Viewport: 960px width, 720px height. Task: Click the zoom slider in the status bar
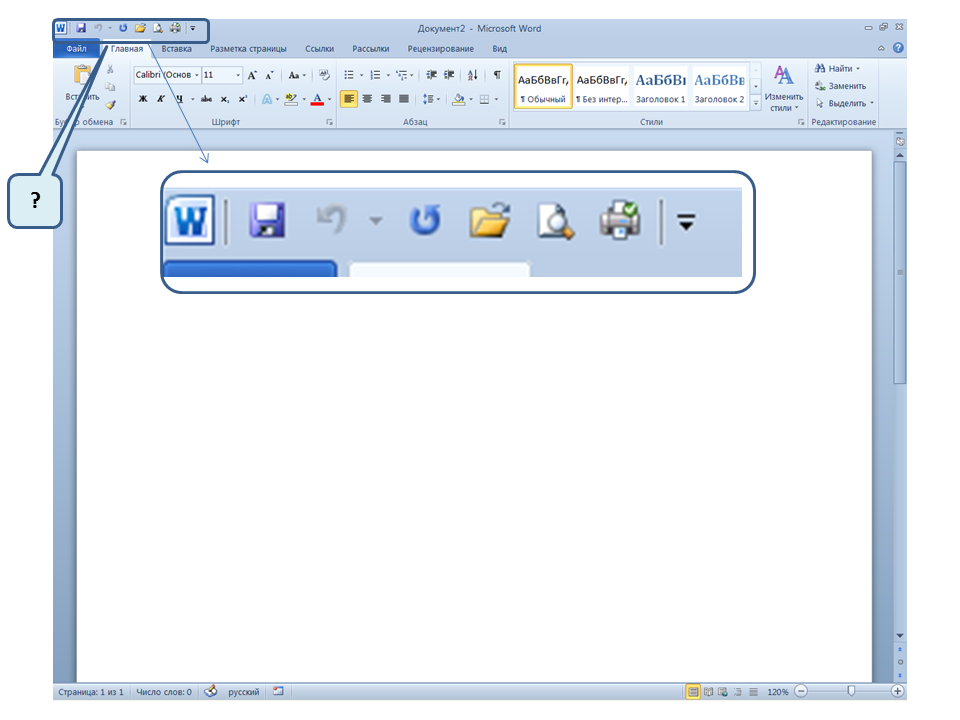coord(850,691)
